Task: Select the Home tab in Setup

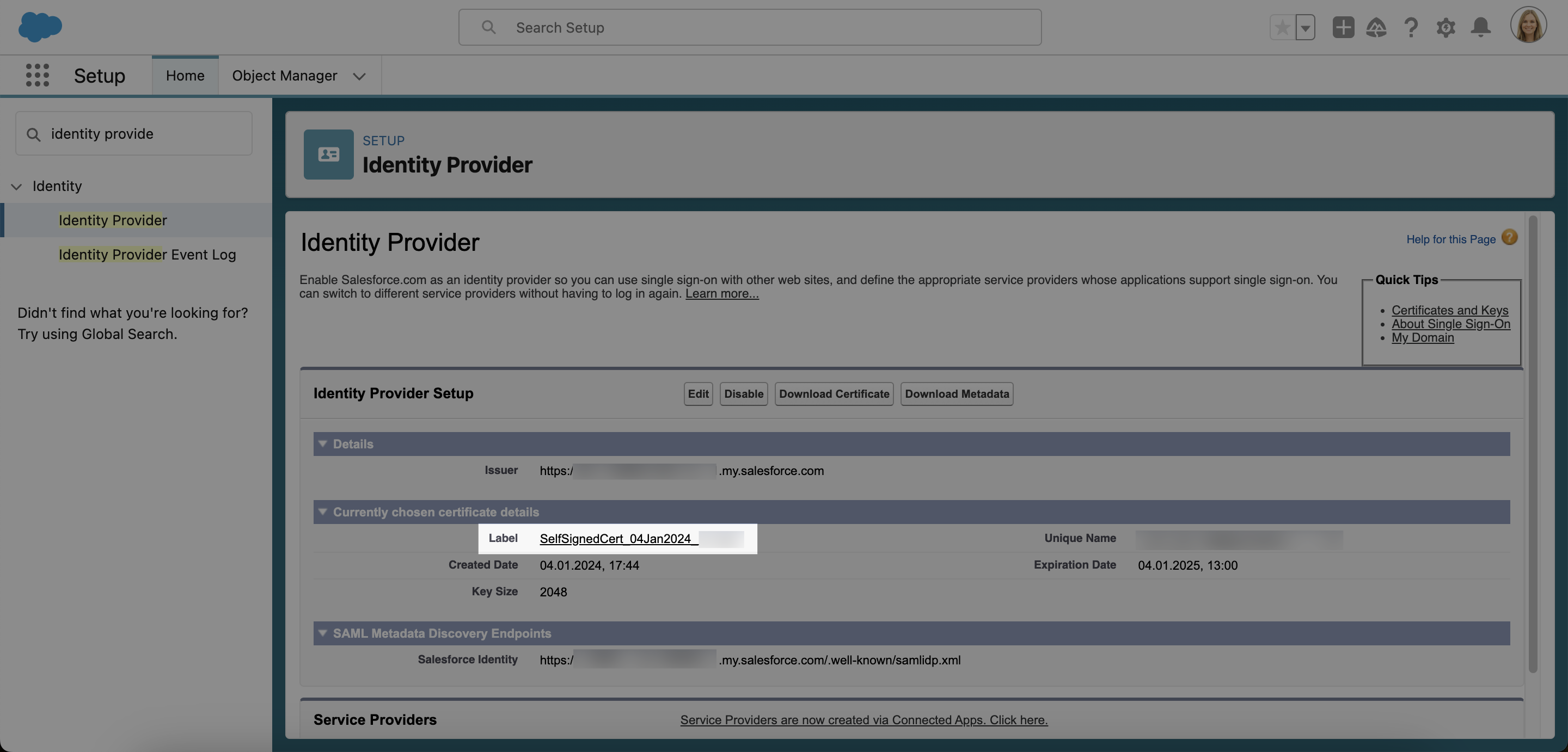Action: pyautogui.click(x=185, y=75)
